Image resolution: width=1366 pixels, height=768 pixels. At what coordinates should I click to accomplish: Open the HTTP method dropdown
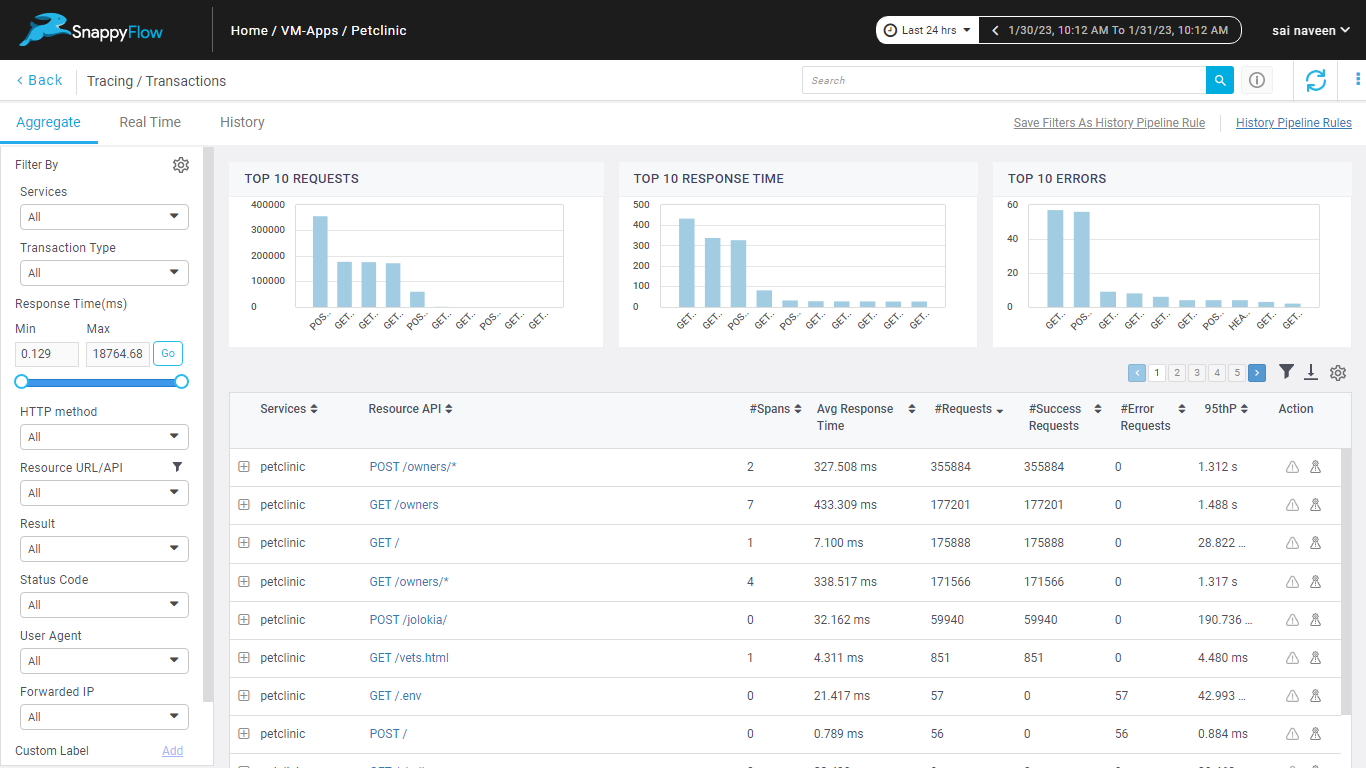[x=104, y=436]
